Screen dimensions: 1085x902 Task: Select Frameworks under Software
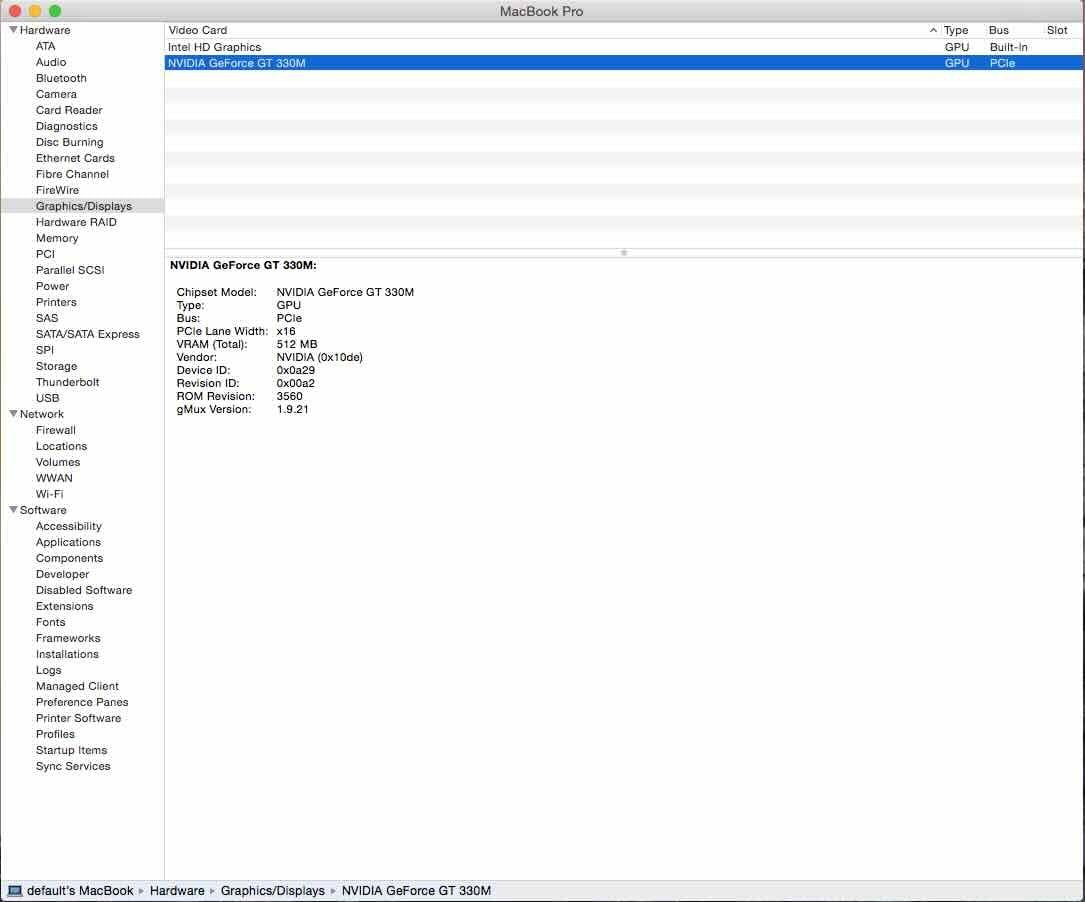coord(68,638)
